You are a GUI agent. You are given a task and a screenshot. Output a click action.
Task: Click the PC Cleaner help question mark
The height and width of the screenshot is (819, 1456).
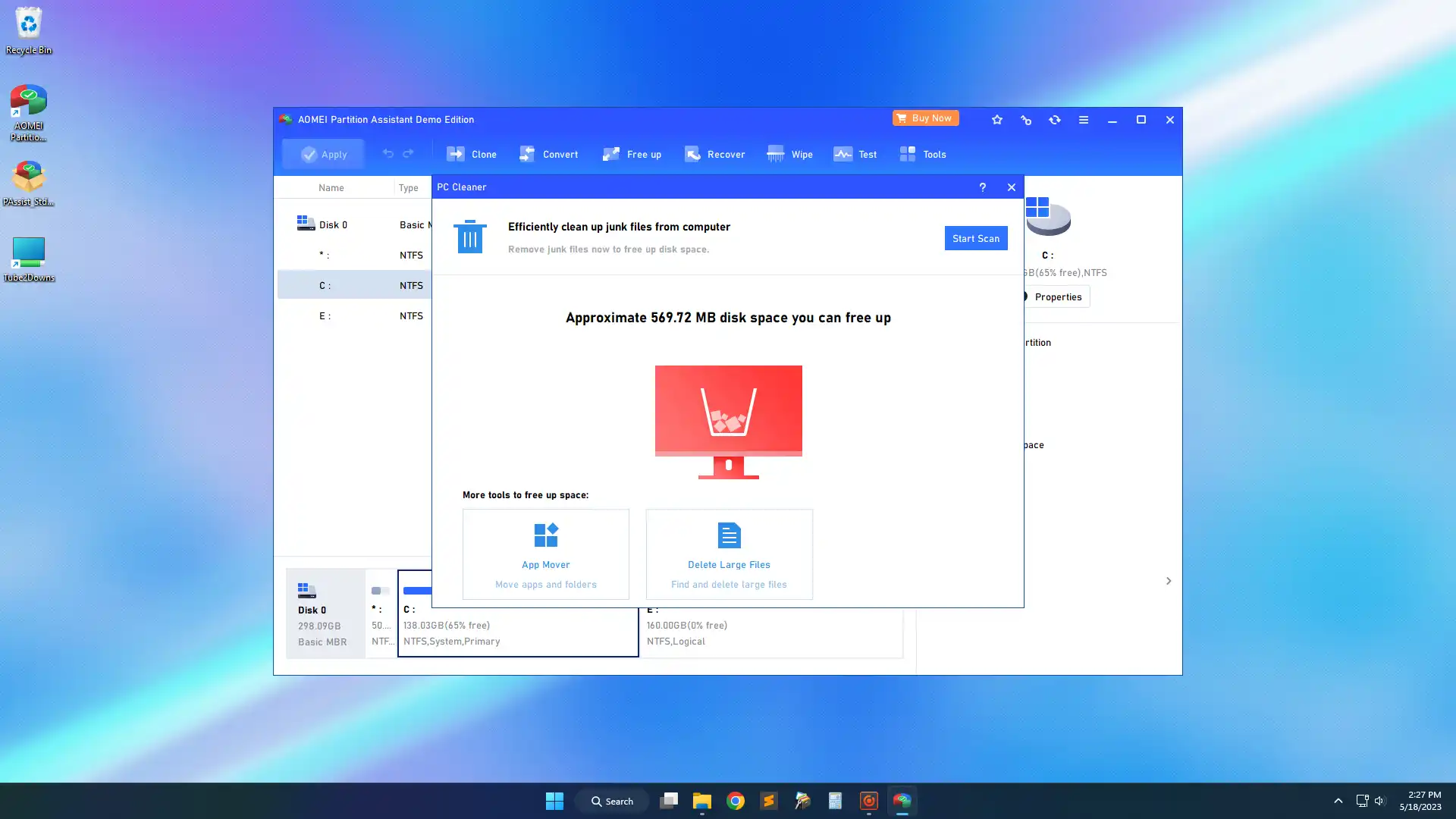[x=982, y=187]
